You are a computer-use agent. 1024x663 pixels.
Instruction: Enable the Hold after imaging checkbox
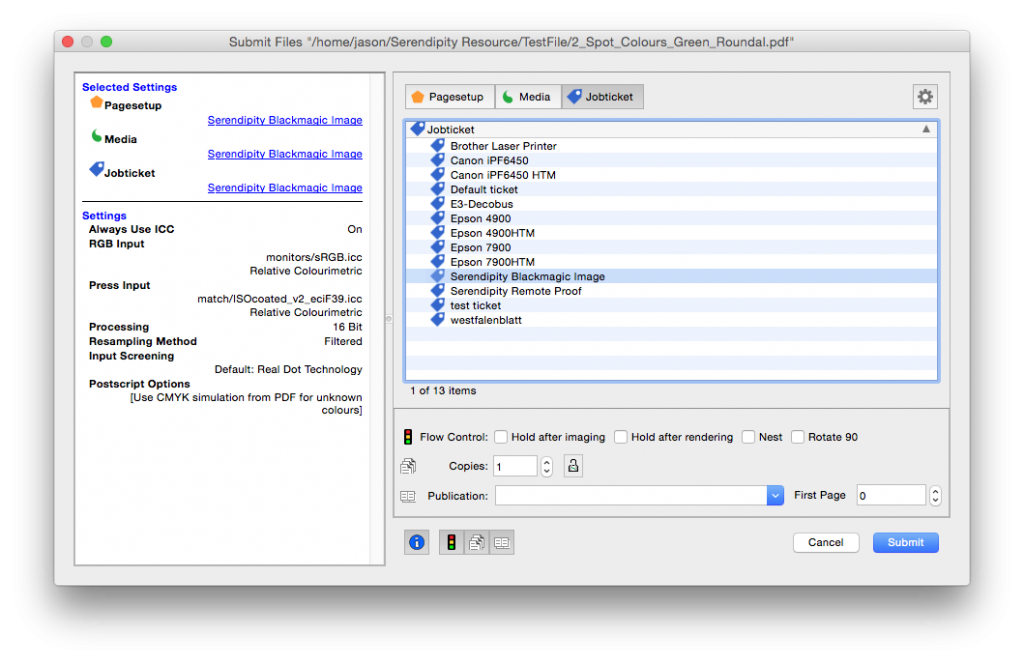[500, 436]
